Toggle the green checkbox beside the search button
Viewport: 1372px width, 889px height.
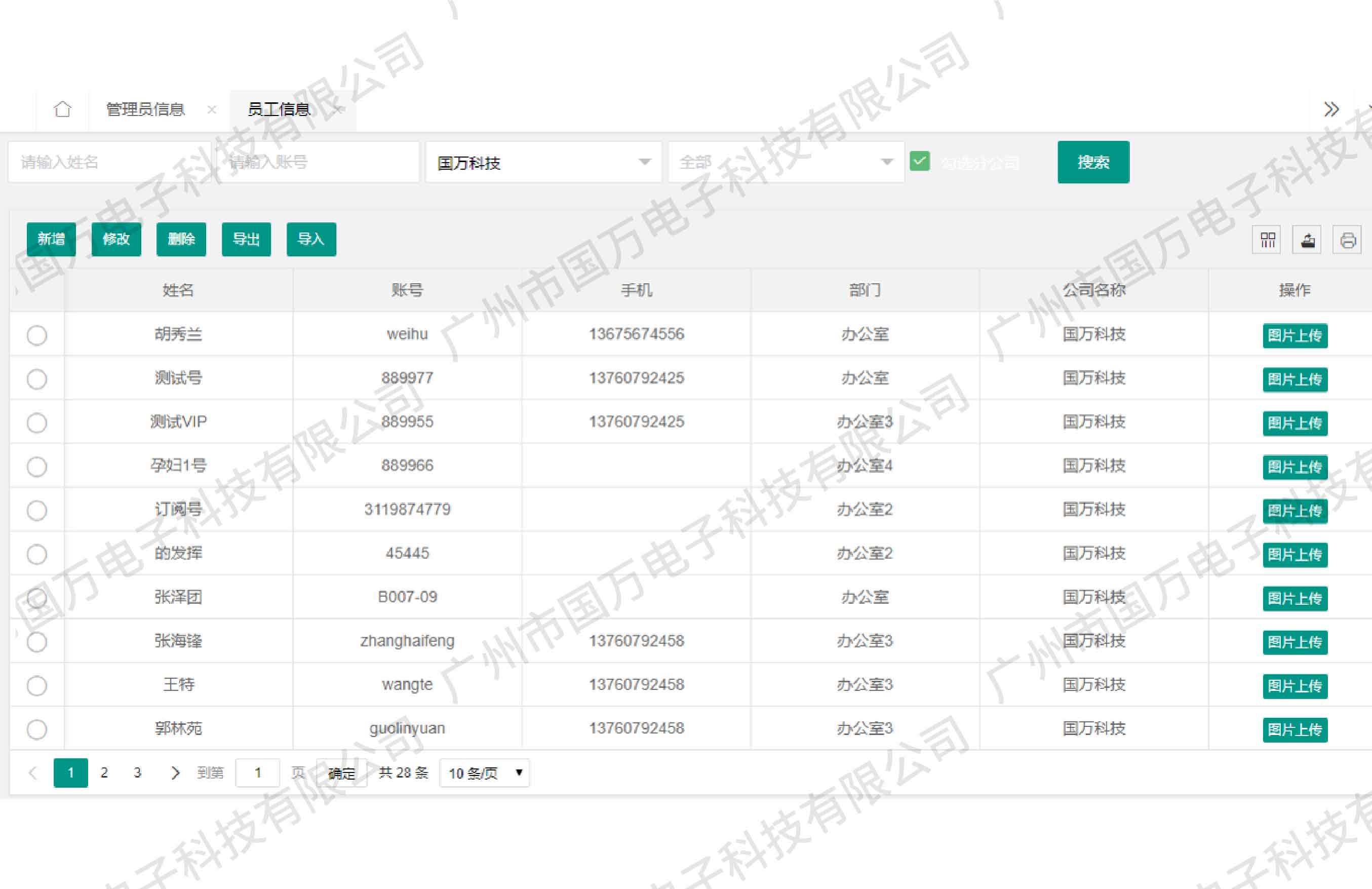(x=919, y=162)
